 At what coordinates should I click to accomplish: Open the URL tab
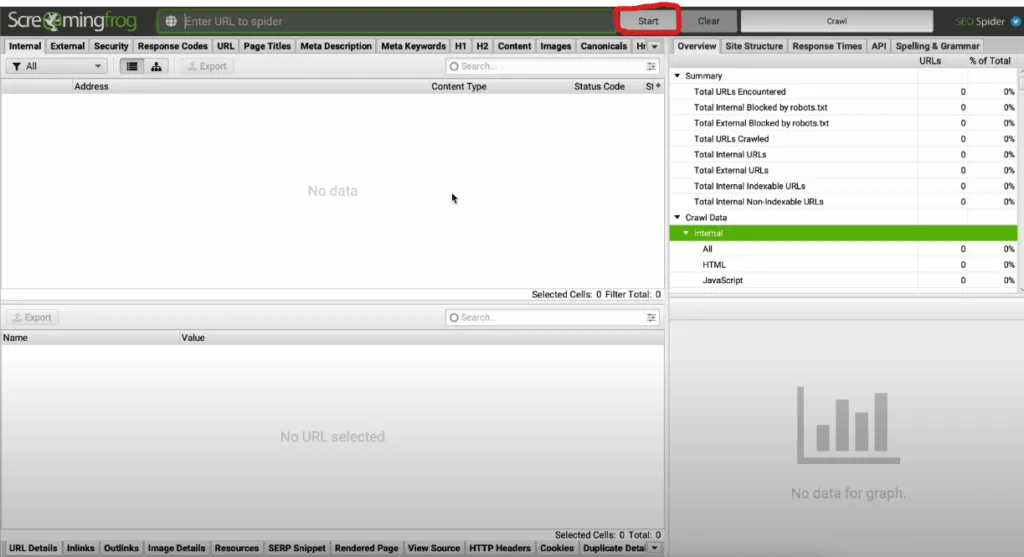click(225, 46)
